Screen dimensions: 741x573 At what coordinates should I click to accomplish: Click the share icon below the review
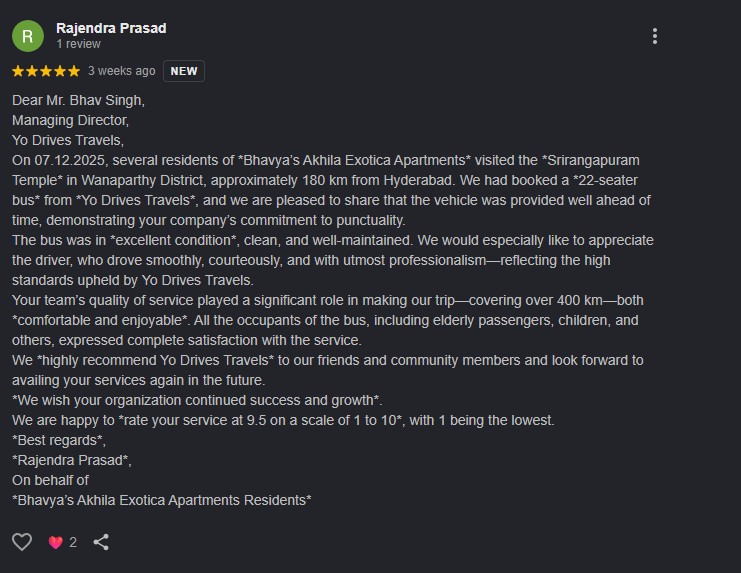101,542
